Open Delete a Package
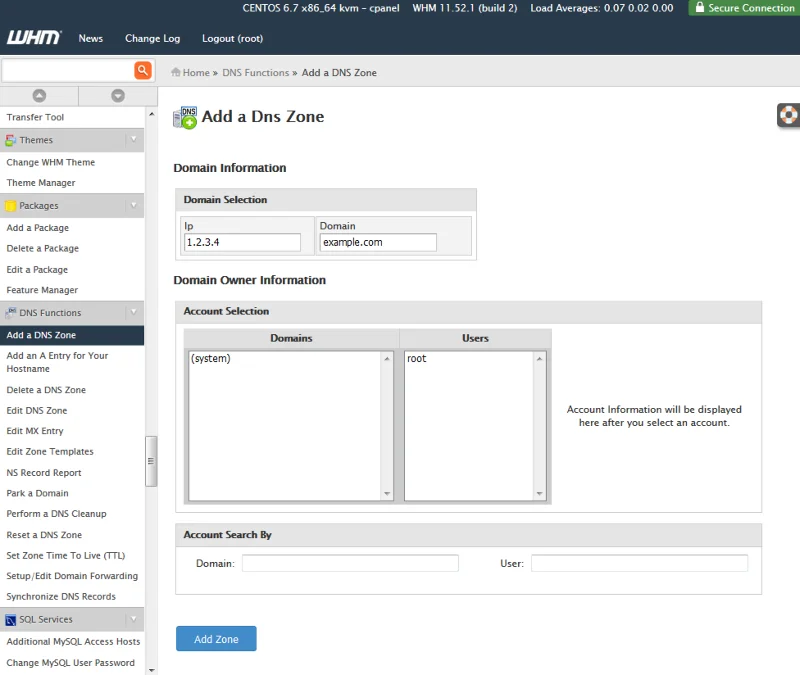This screenshot has width=800, height=675. point(42,248)
